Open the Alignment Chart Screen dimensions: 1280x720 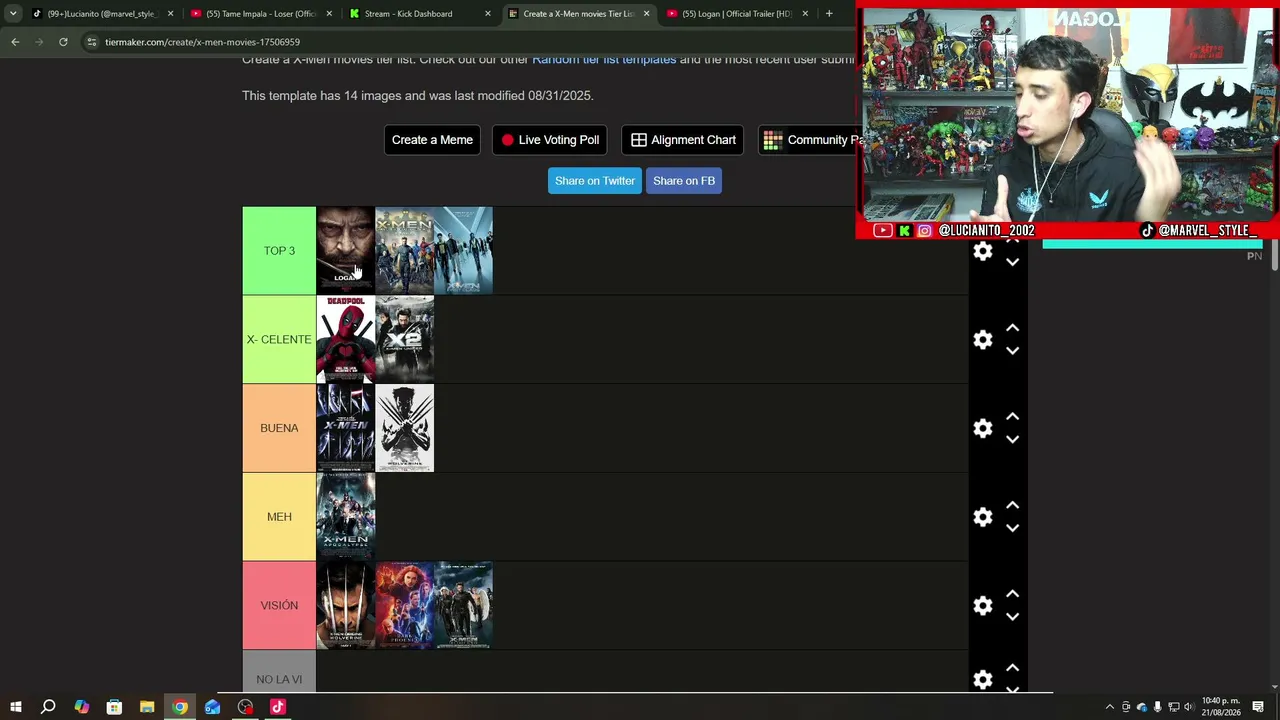pos(684,140)
